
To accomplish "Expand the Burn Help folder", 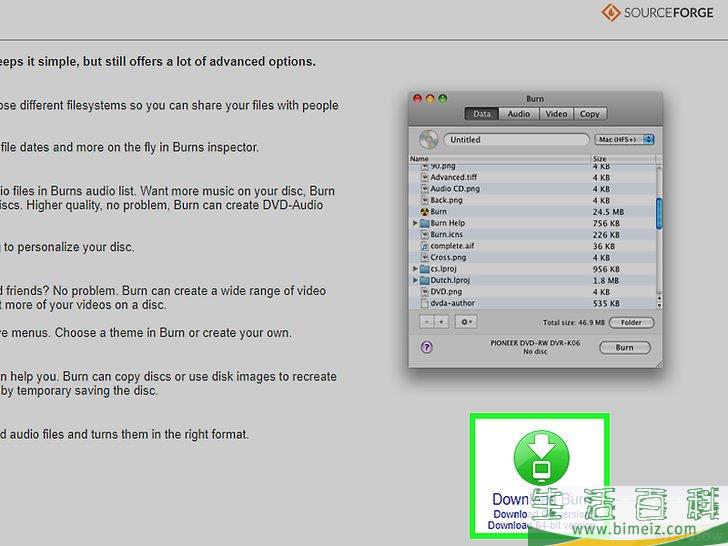I will coord(415,223).
